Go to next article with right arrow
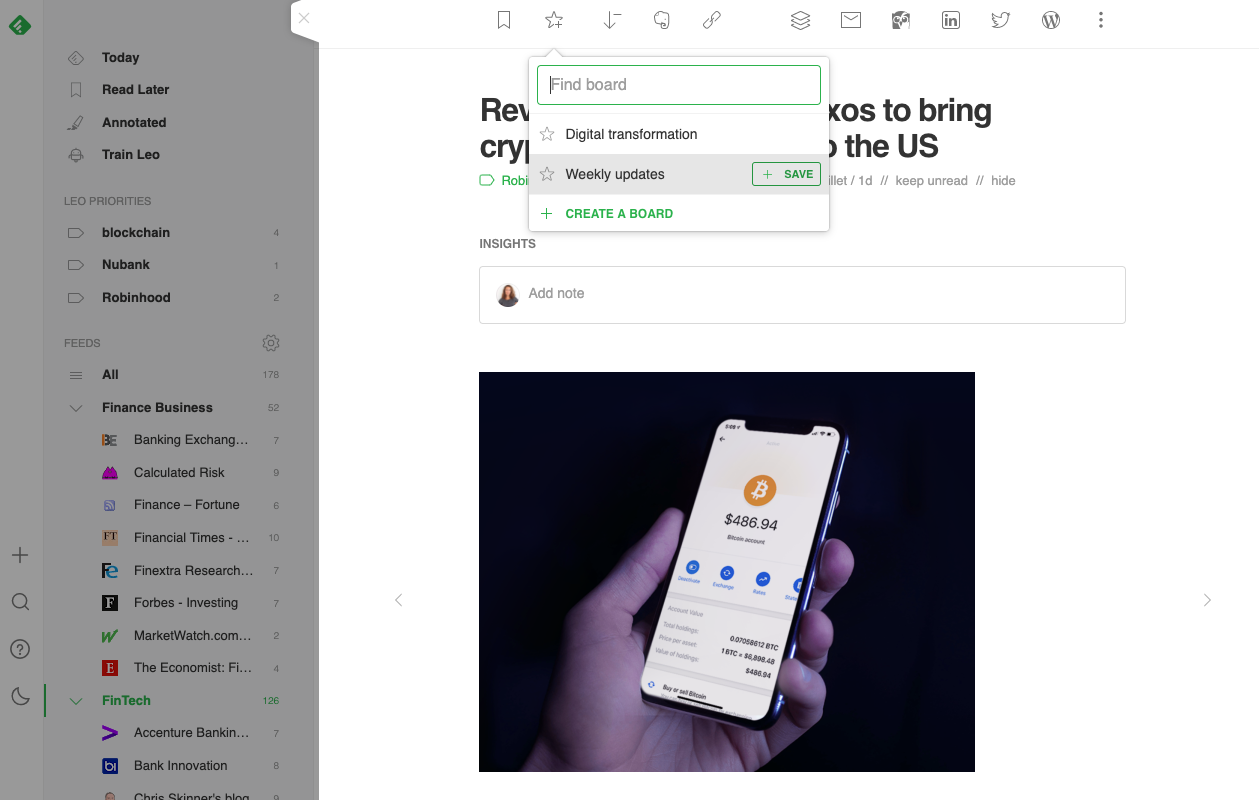The height and width of the screenshot is (800, 1259). tap(1207, 600)
